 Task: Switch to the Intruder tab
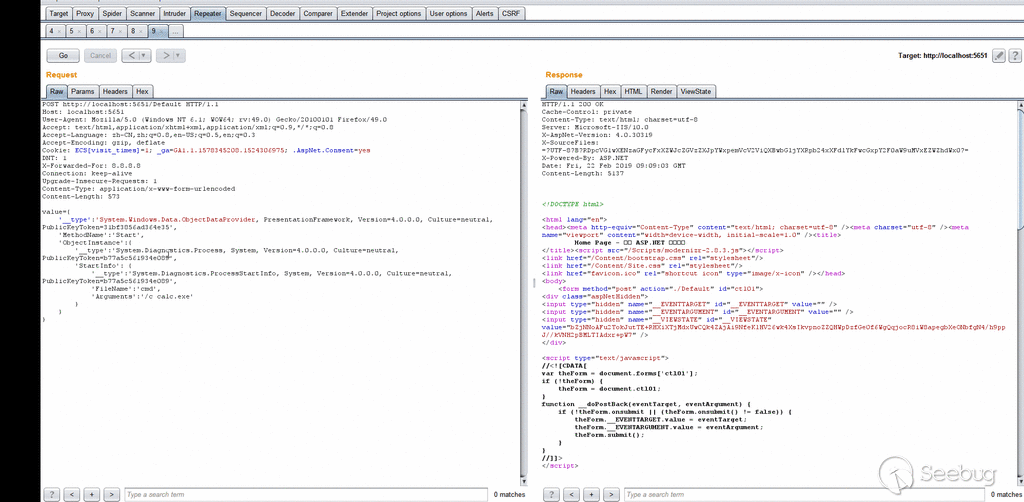(x=174, y=14)
